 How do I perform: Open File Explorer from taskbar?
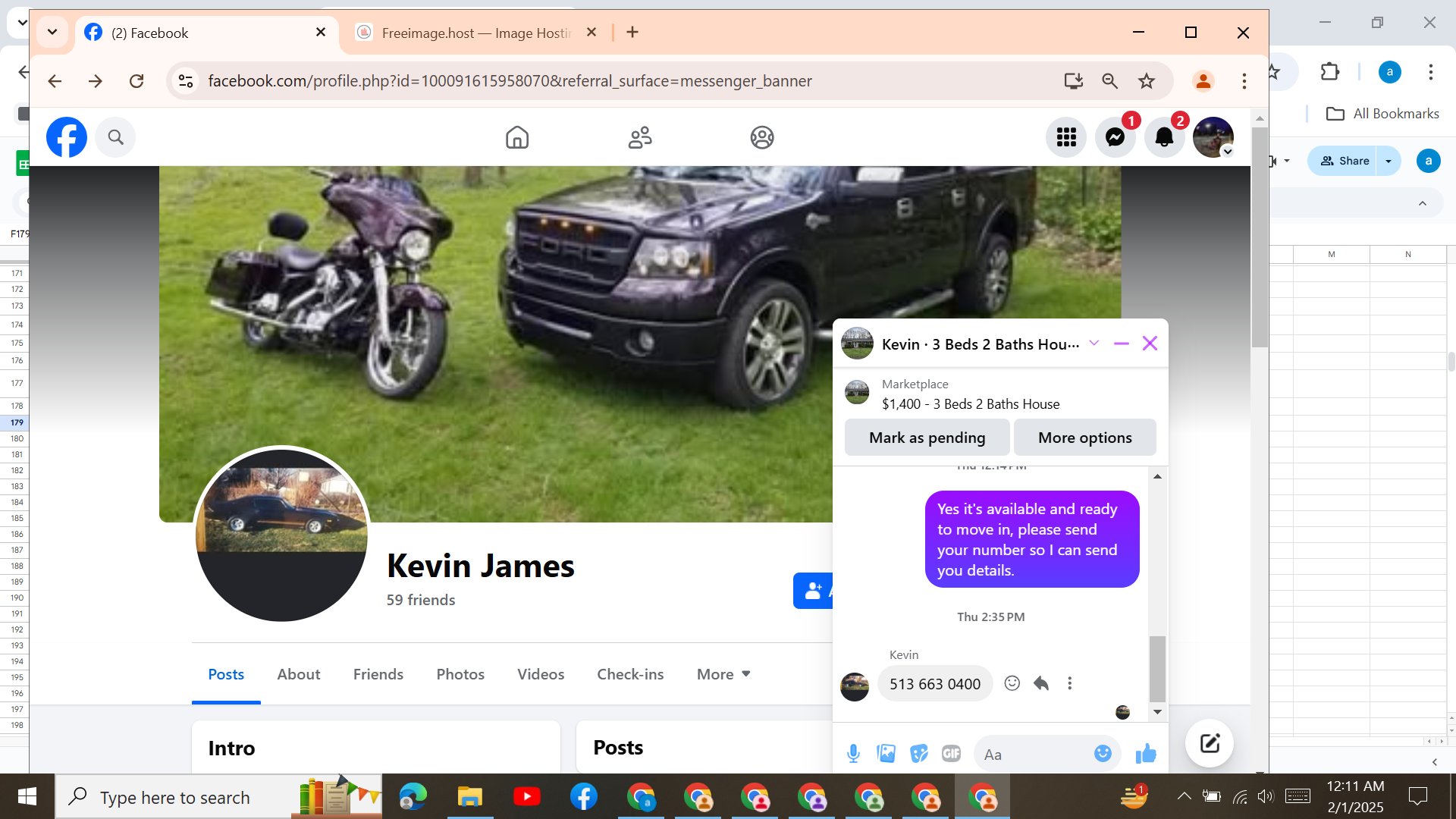pyautogui.click(x=470, y=796)
